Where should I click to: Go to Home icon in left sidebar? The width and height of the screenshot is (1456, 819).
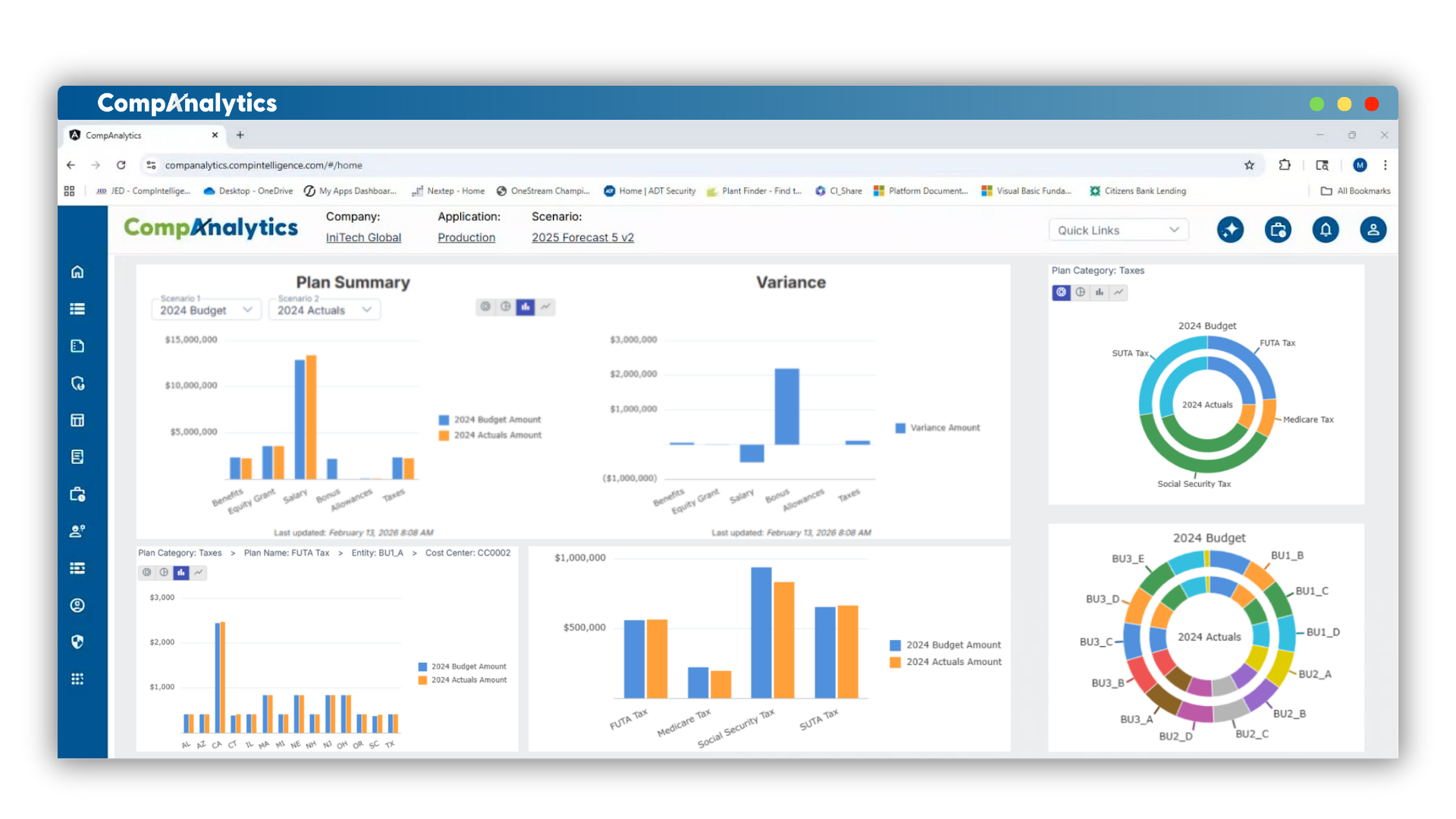pos(77,272)
